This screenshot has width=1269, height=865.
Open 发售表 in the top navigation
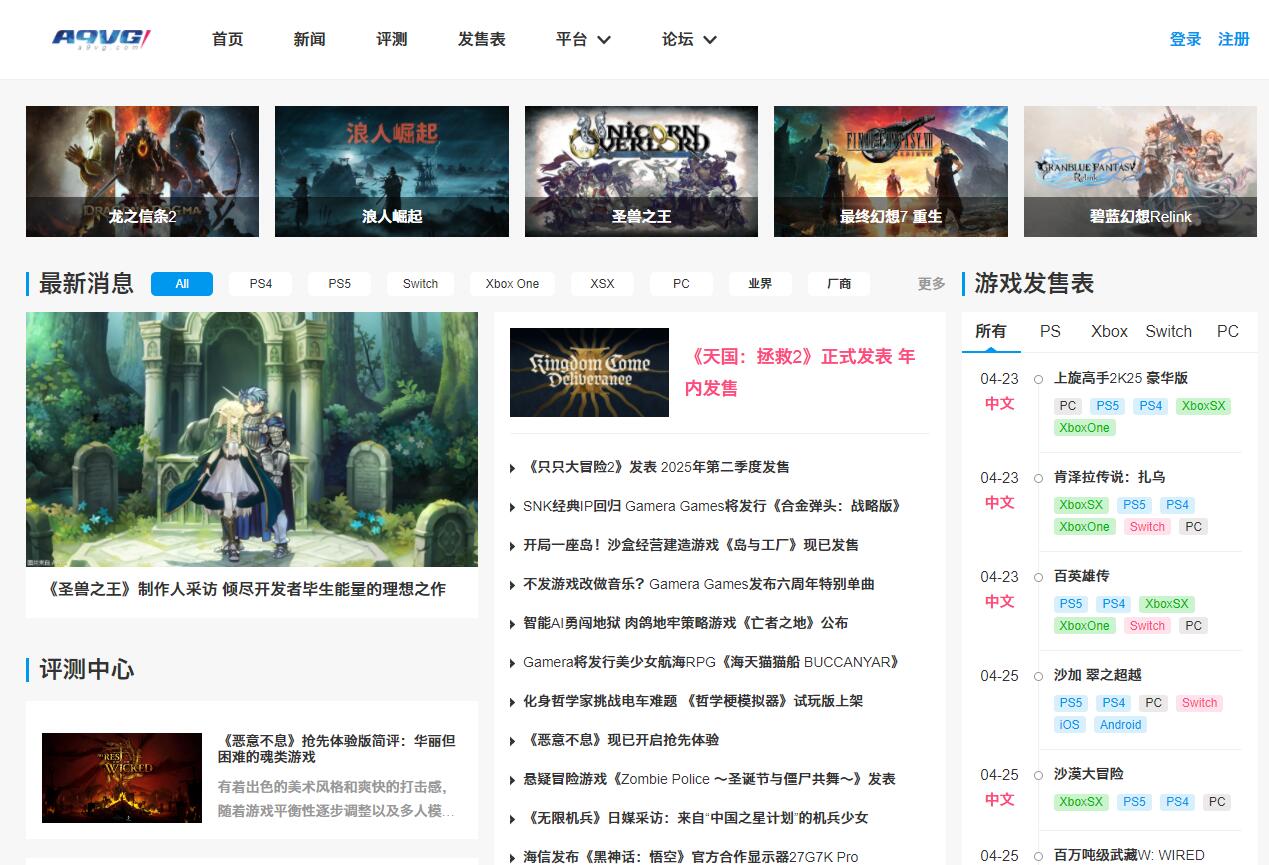click(x=482, y=39)
